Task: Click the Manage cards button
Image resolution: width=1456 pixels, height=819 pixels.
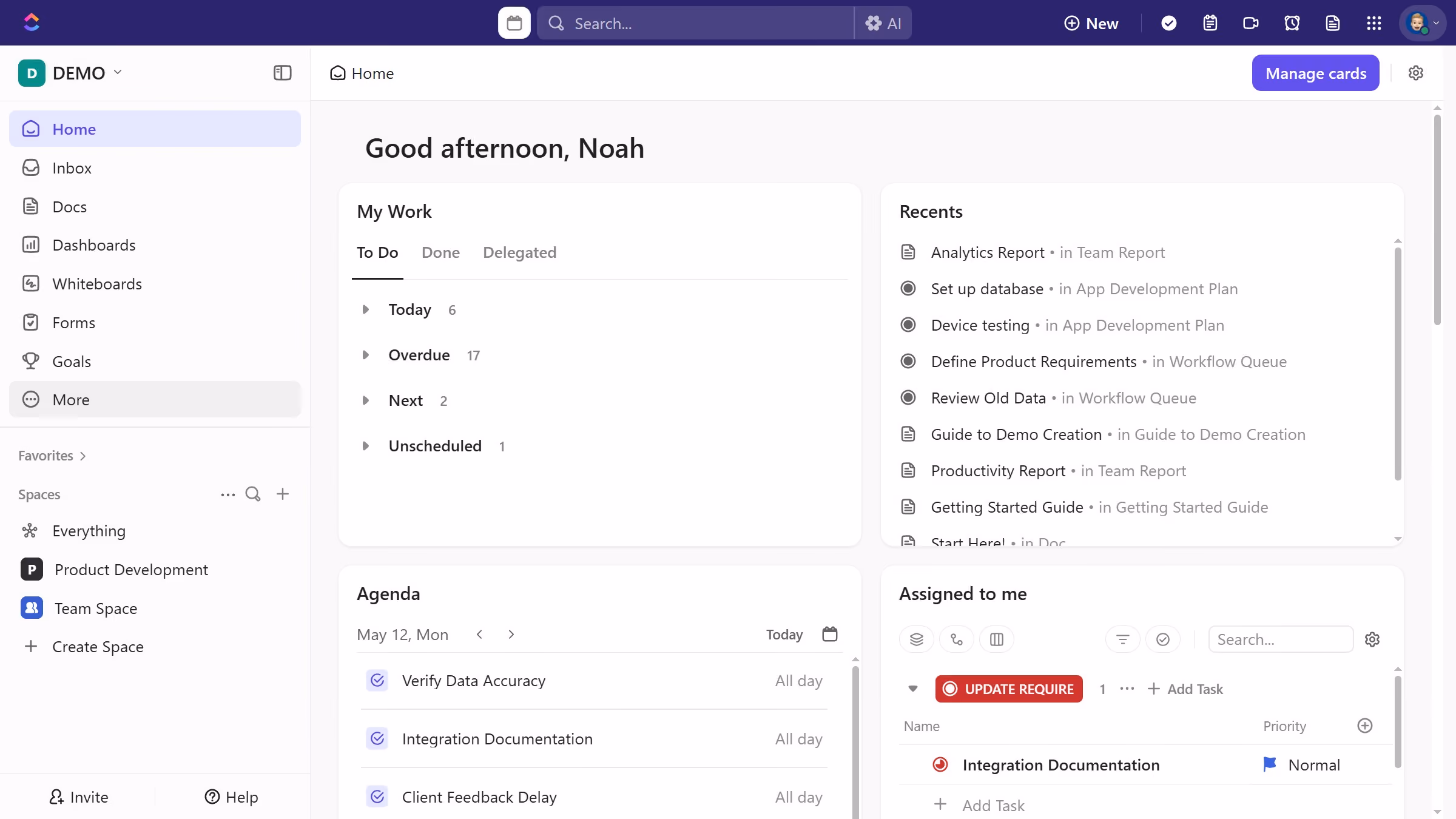Action: point(1315,73)
